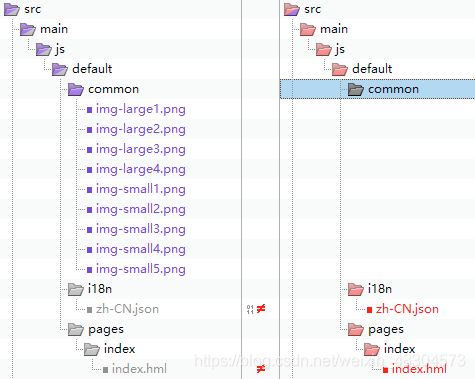Select img-small5.png in the left tree

coord(141,269)
